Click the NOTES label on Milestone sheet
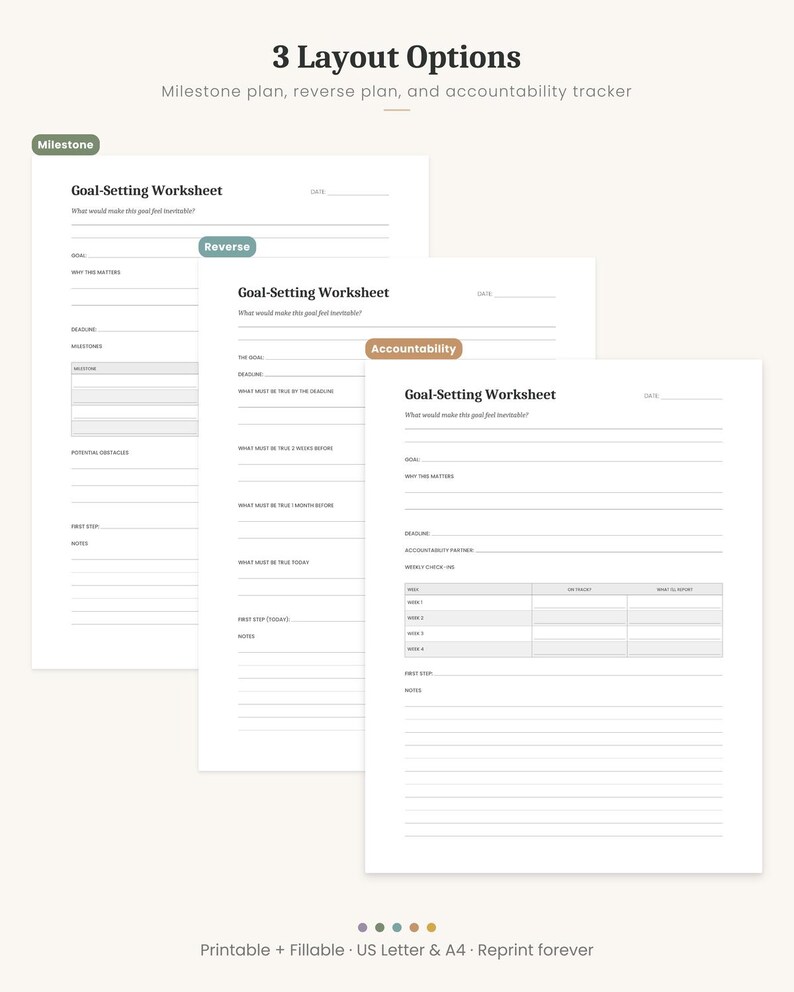 [80, 543]
